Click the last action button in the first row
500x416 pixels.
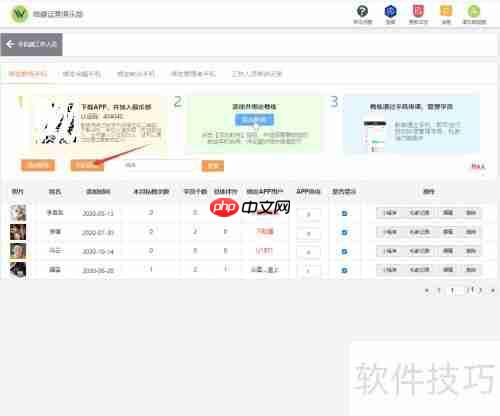(470, 213)
